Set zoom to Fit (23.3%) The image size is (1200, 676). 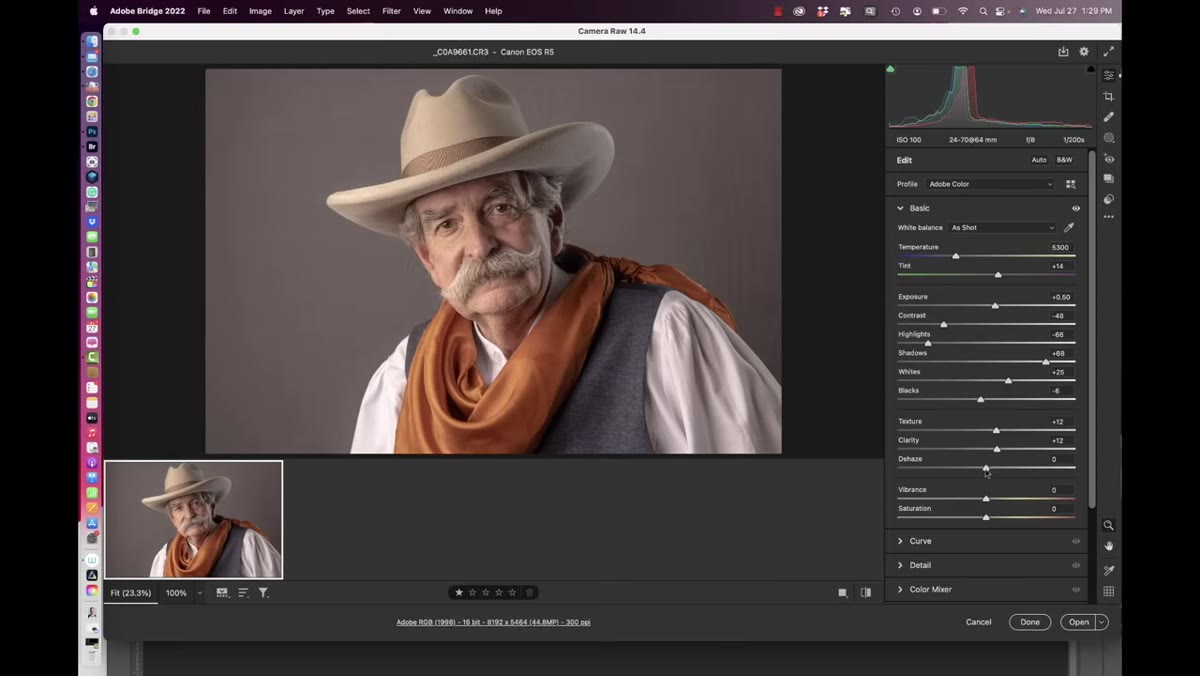tap(131, 593)
